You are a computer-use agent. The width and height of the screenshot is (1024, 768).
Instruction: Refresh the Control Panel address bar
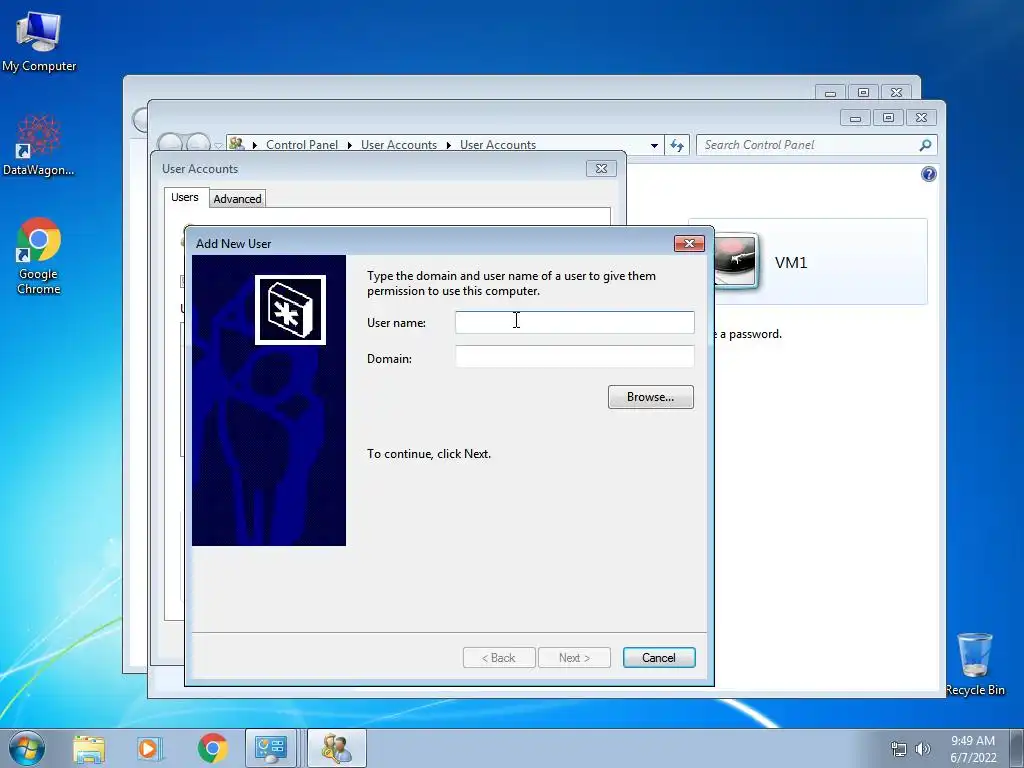point(677,145)
